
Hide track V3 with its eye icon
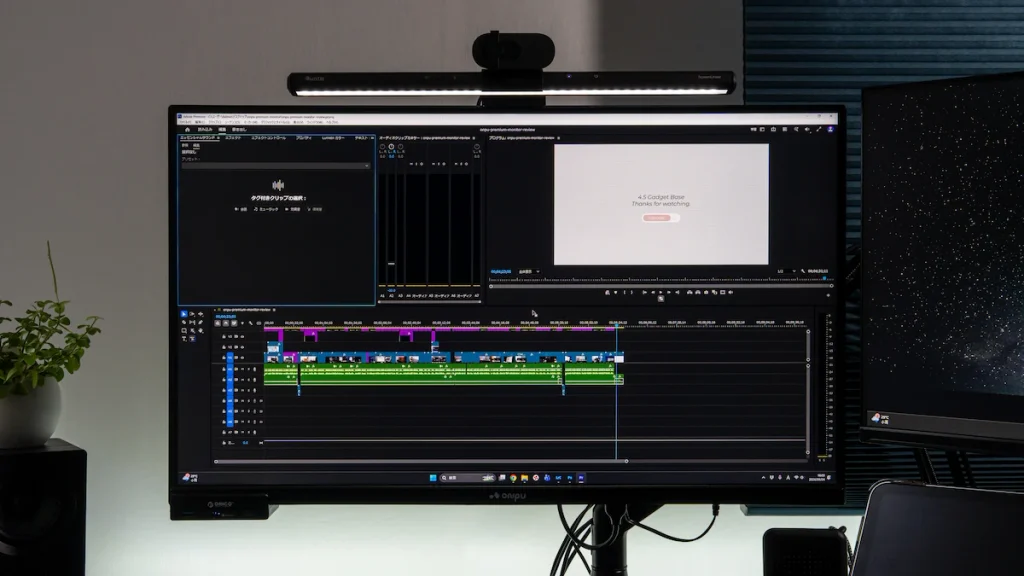coord(242,336)
